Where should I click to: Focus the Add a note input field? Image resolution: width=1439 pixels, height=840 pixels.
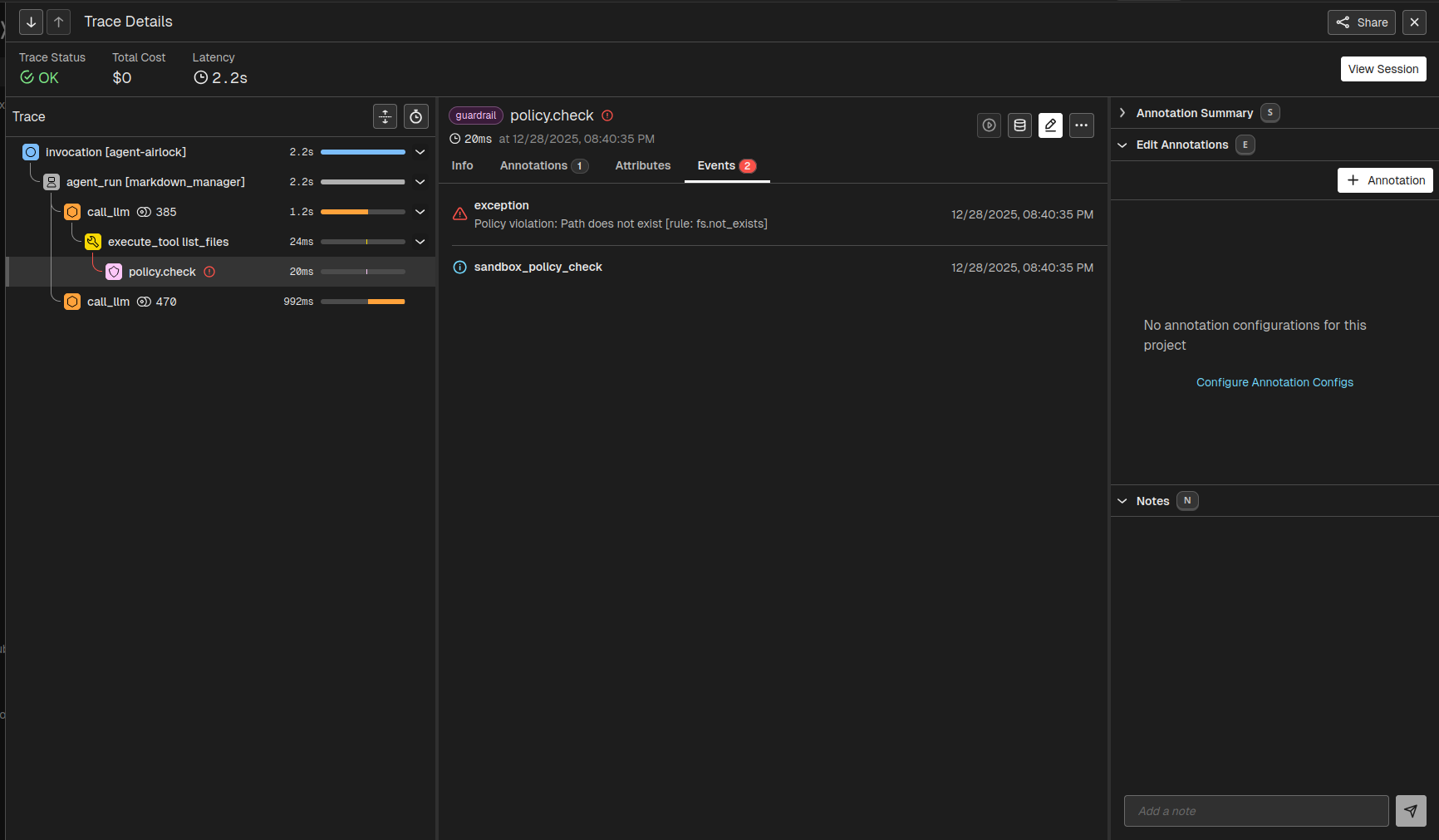click(x=1255, y=811)
